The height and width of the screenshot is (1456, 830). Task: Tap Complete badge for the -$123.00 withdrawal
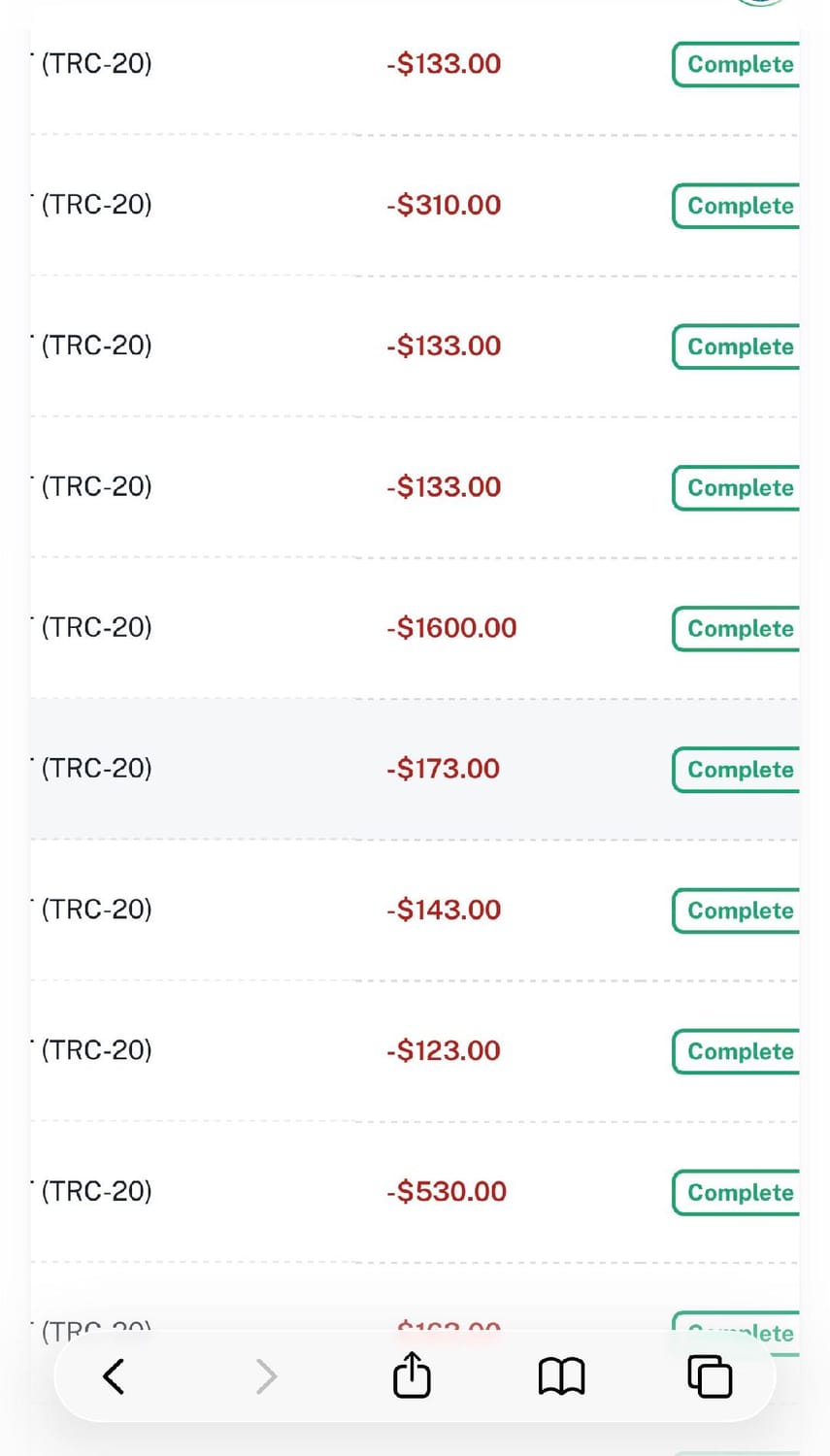tap(738, 1051)
